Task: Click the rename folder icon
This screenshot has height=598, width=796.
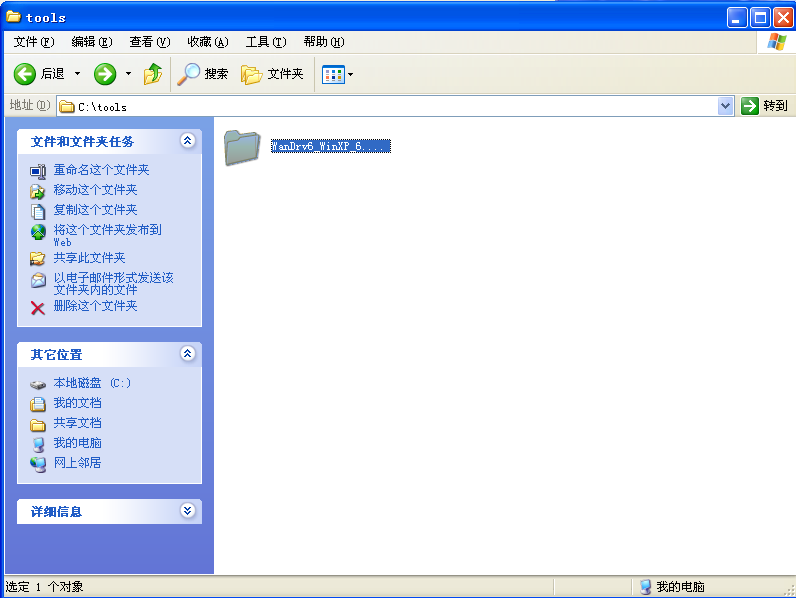Action: [38, 172]
